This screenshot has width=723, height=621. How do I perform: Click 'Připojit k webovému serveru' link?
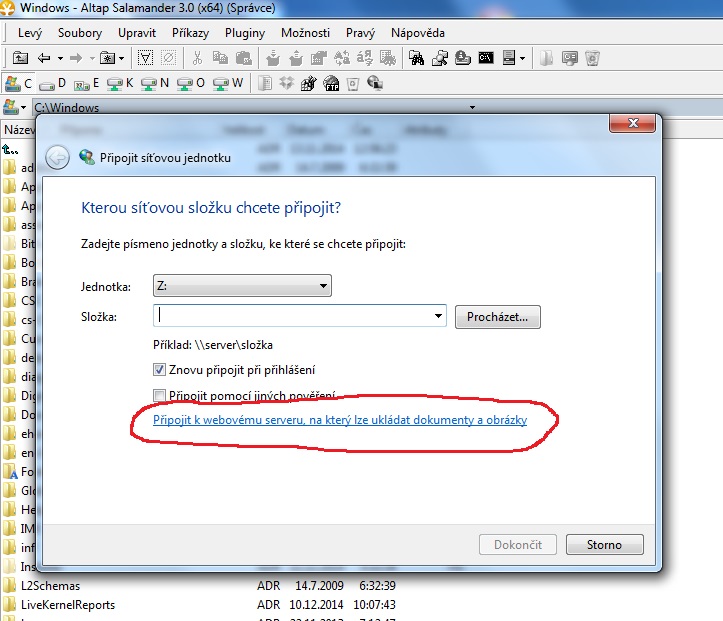point(339,421)
